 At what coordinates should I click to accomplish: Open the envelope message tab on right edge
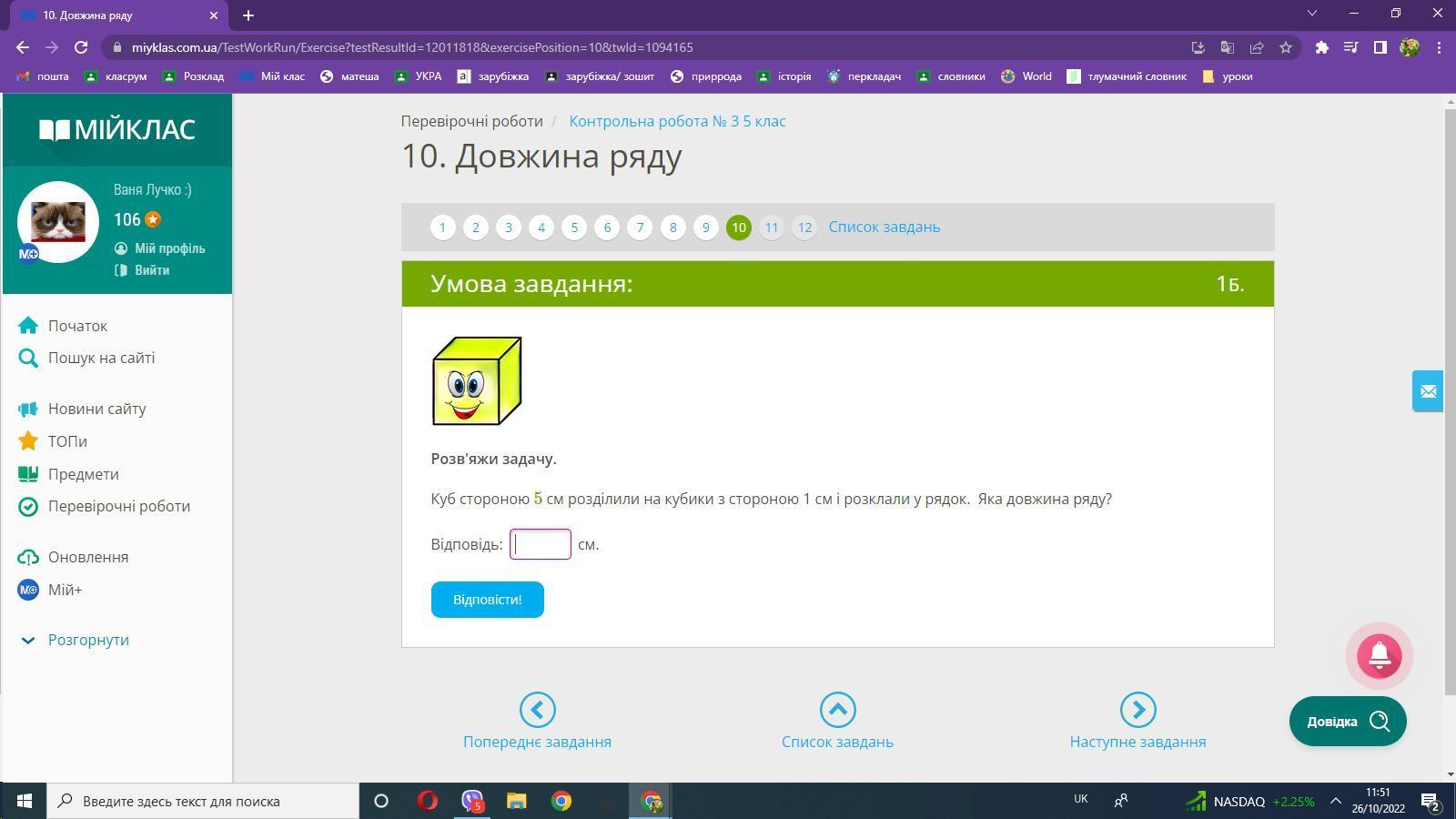point(1428,391)
